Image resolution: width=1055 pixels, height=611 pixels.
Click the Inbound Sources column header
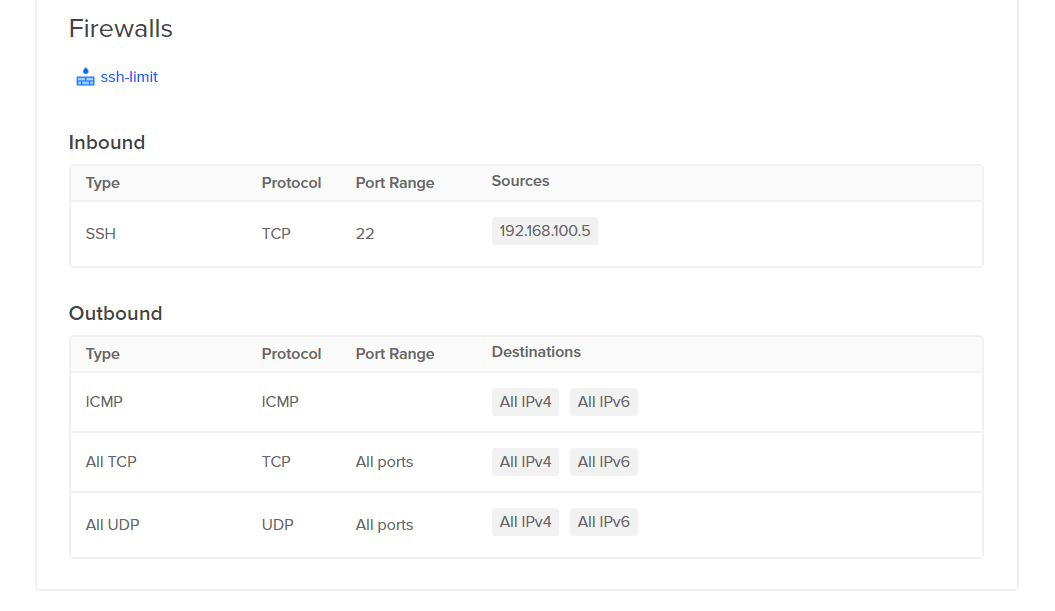click(x=520, y=181)
